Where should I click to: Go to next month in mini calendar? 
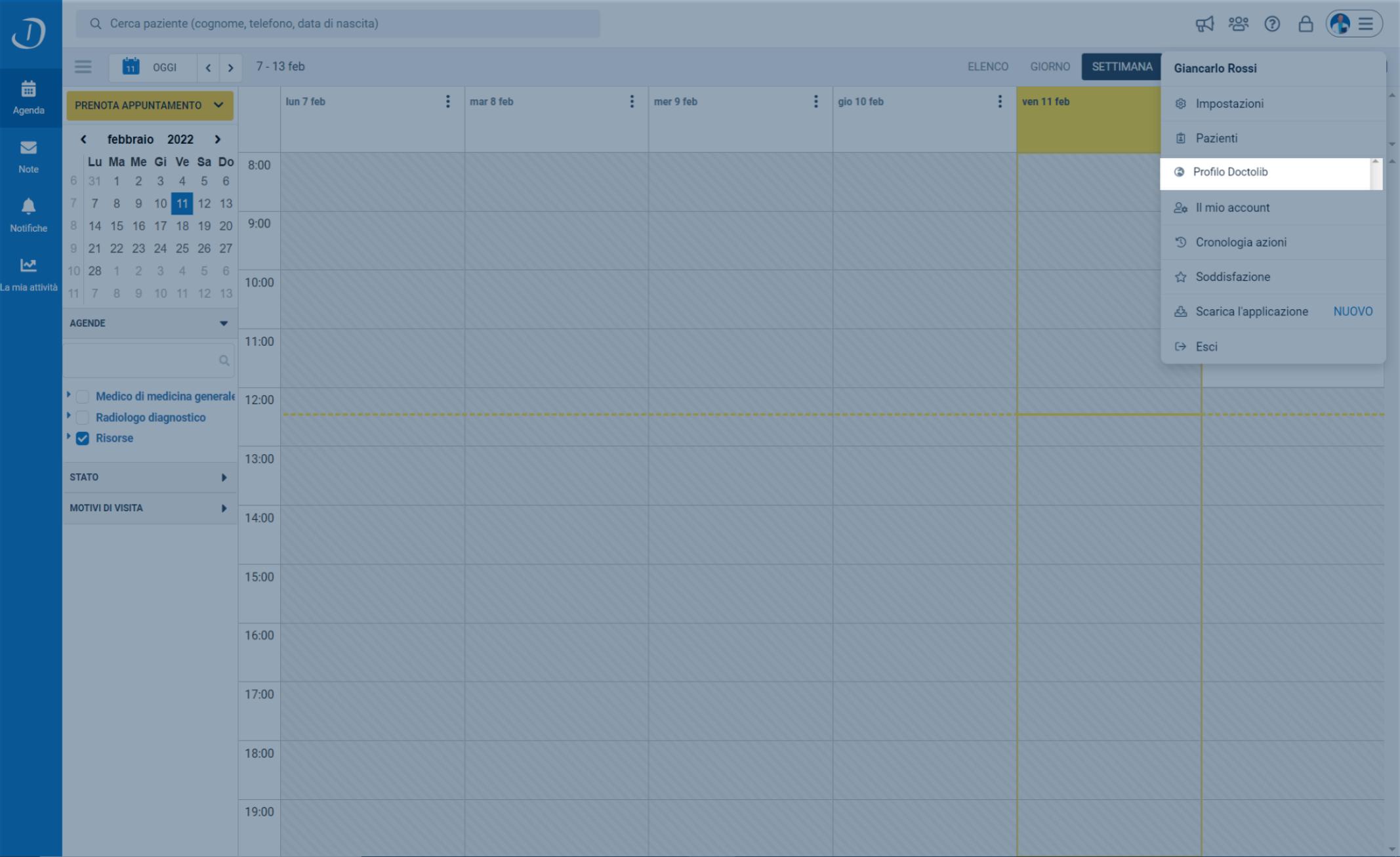[x=218, y=139]
